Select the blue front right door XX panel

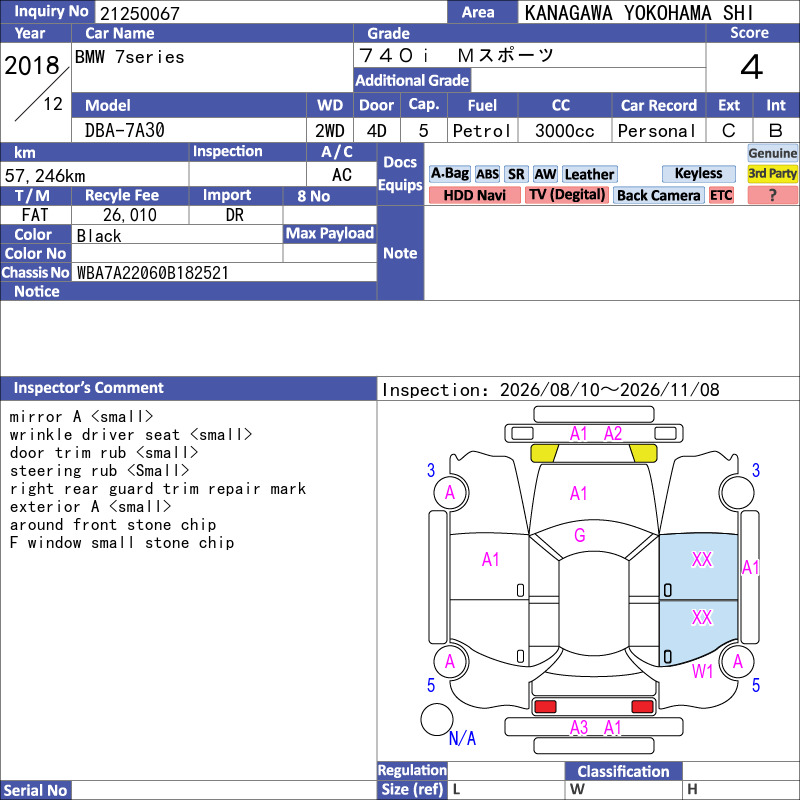click(698, 567)
